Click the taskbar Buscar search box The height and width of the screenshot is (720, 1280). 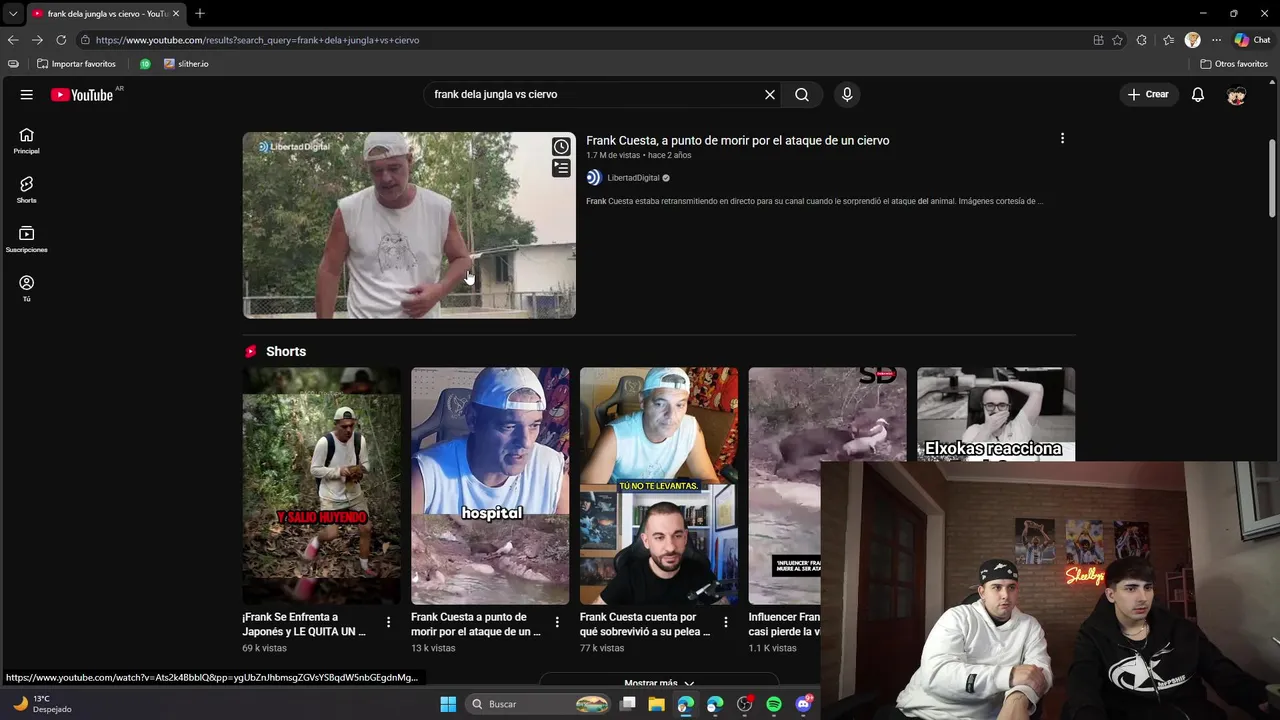tap(540, 704)
